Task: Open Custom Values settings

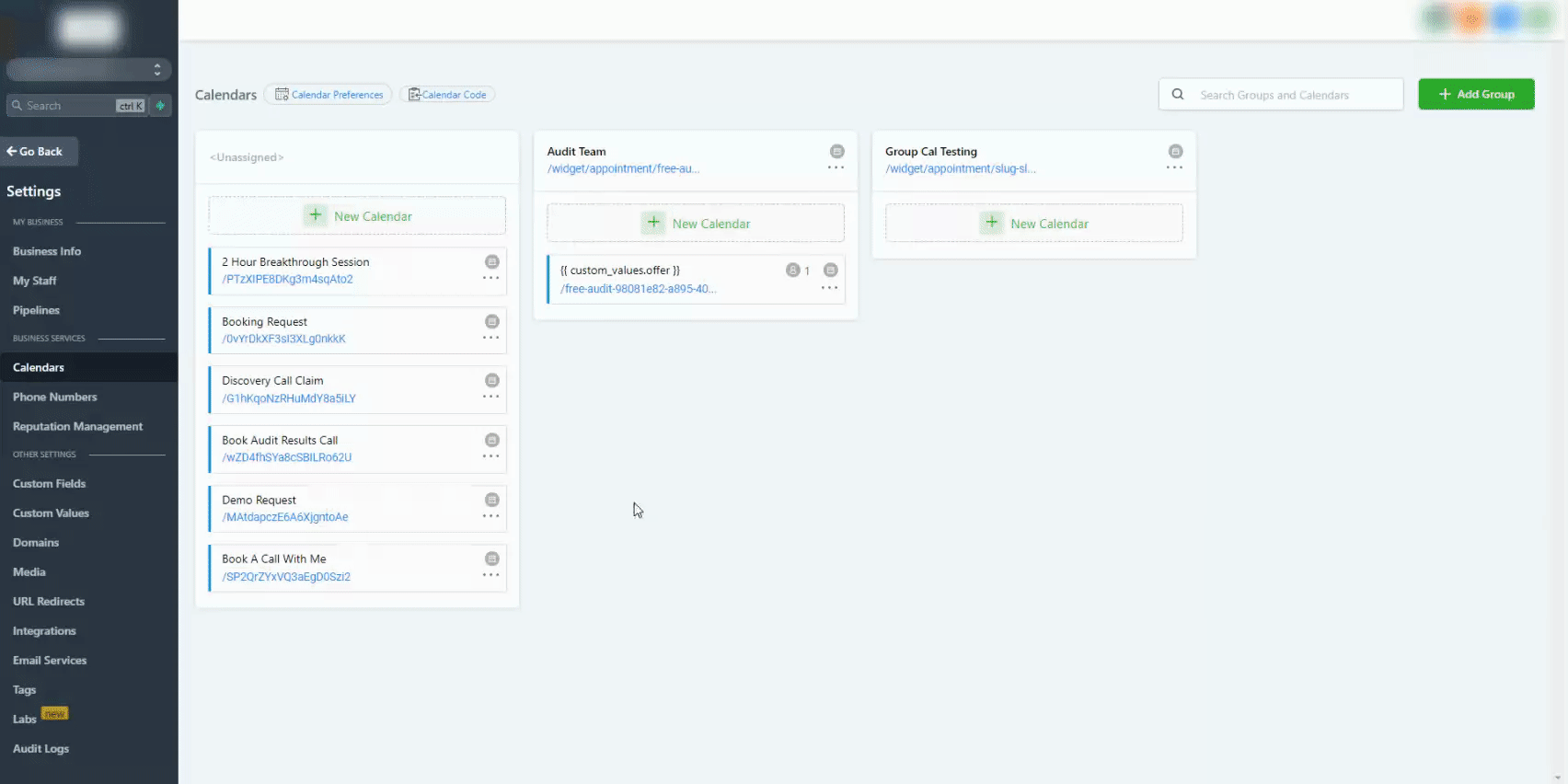Action: (x=51, y=513)
